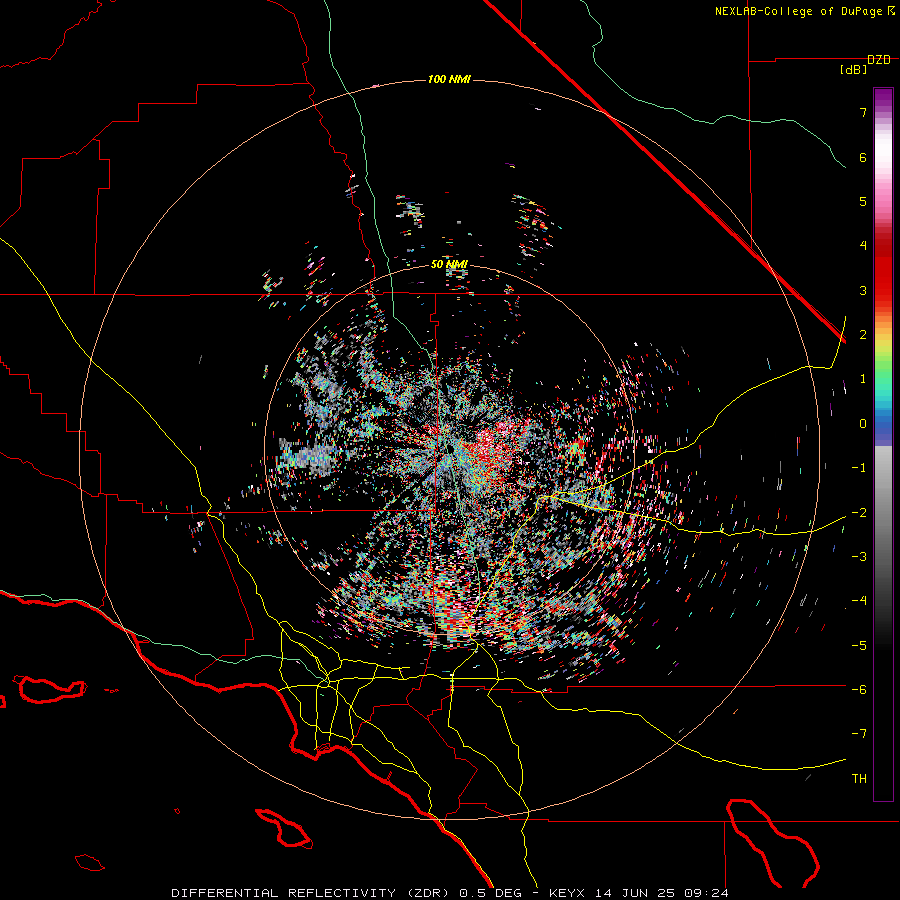Select the -1 value on color scale
This screenshot has width=900, height=900.
[859, 468]
